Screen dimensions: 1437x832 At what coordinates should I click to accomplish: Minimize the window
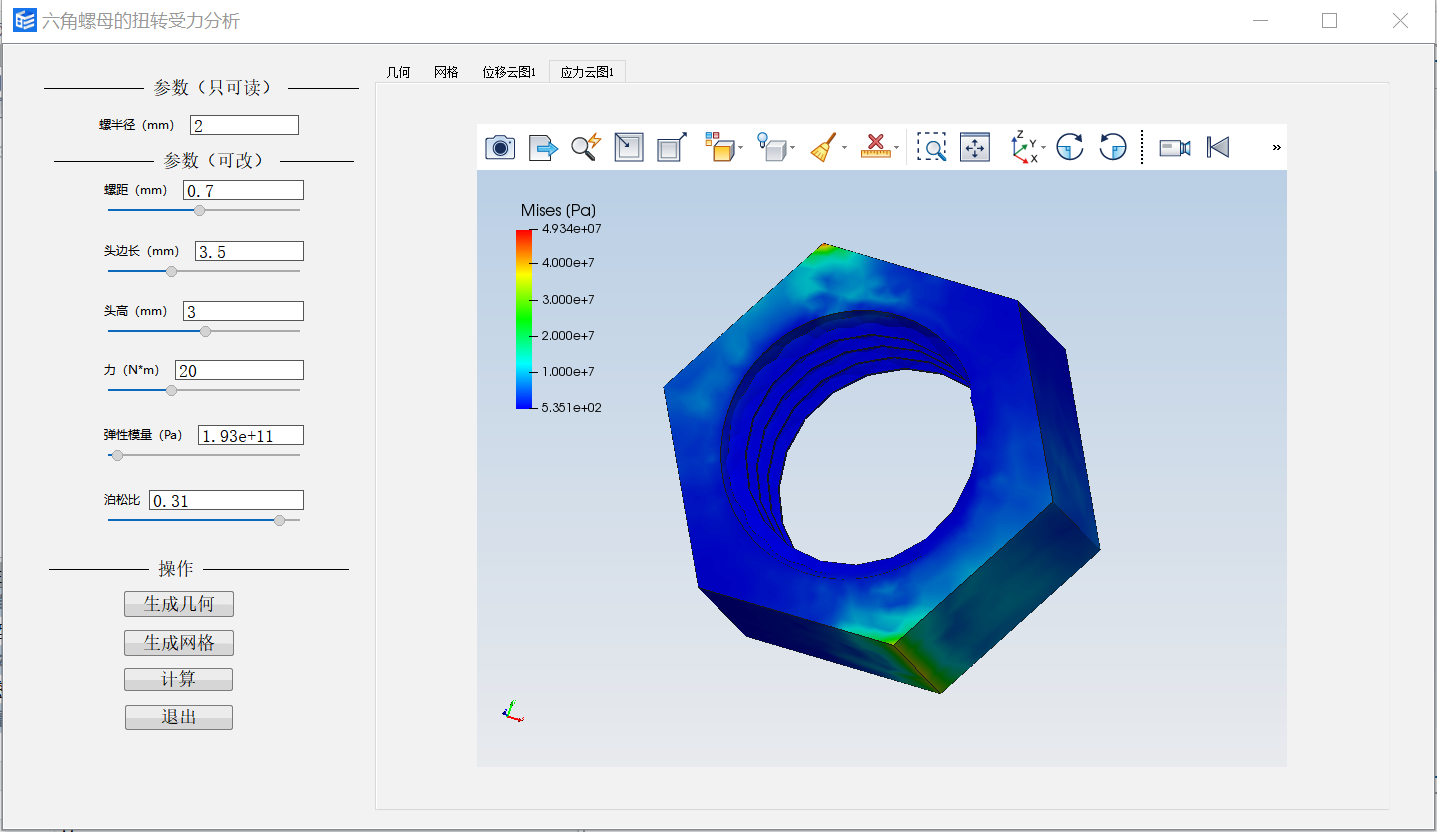pyautogui.click(x=1261, y=20)
